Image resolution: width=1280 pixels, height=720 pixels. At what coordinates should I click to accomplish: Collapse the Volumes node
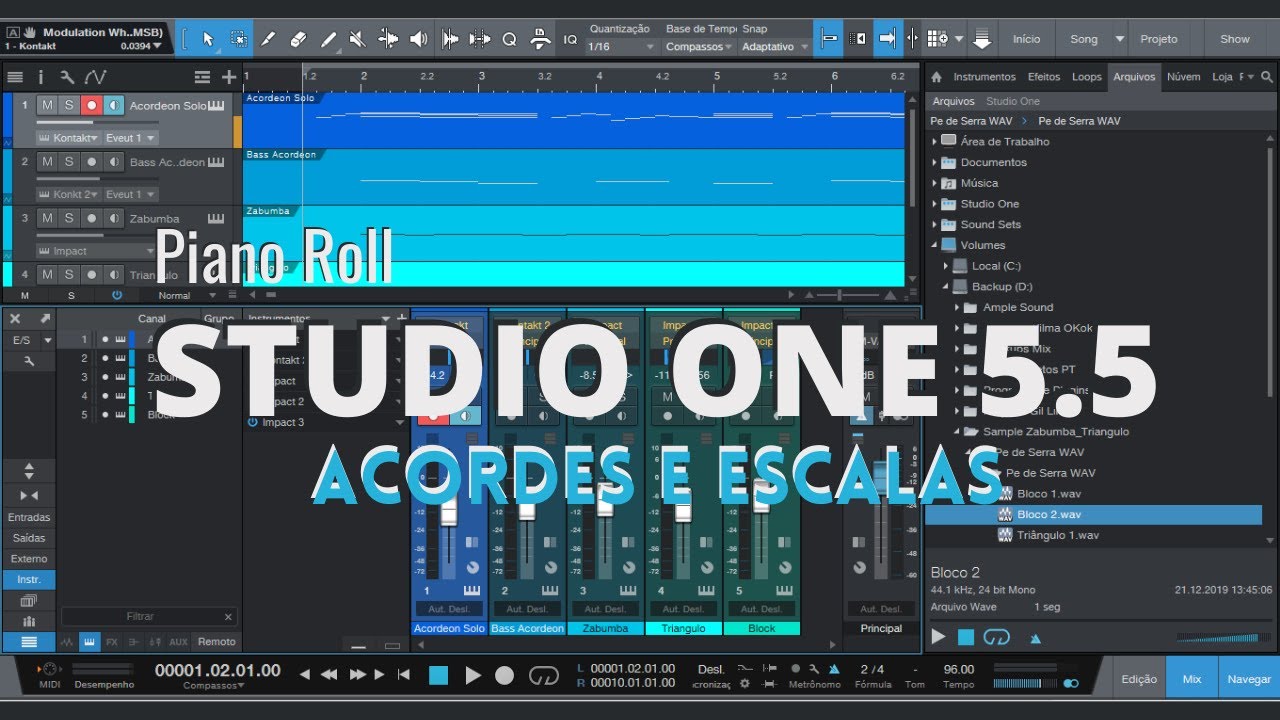click(935, 245)
